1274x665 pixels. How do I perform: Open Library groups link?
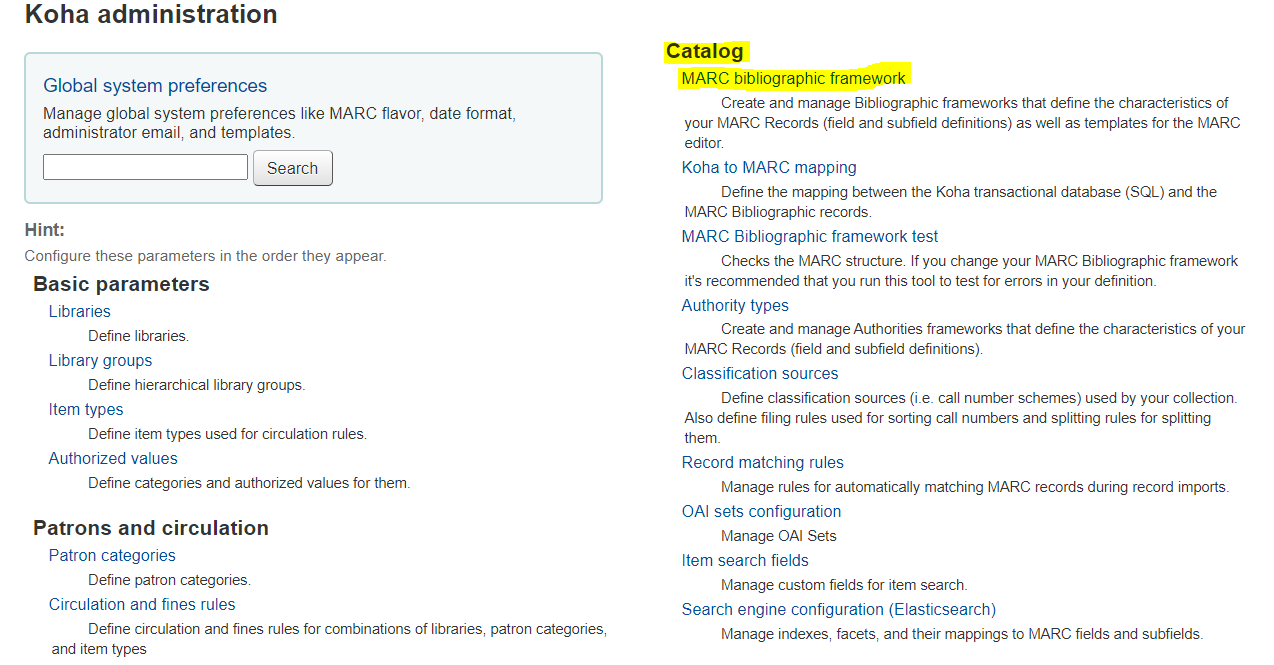tap(101, 361)
